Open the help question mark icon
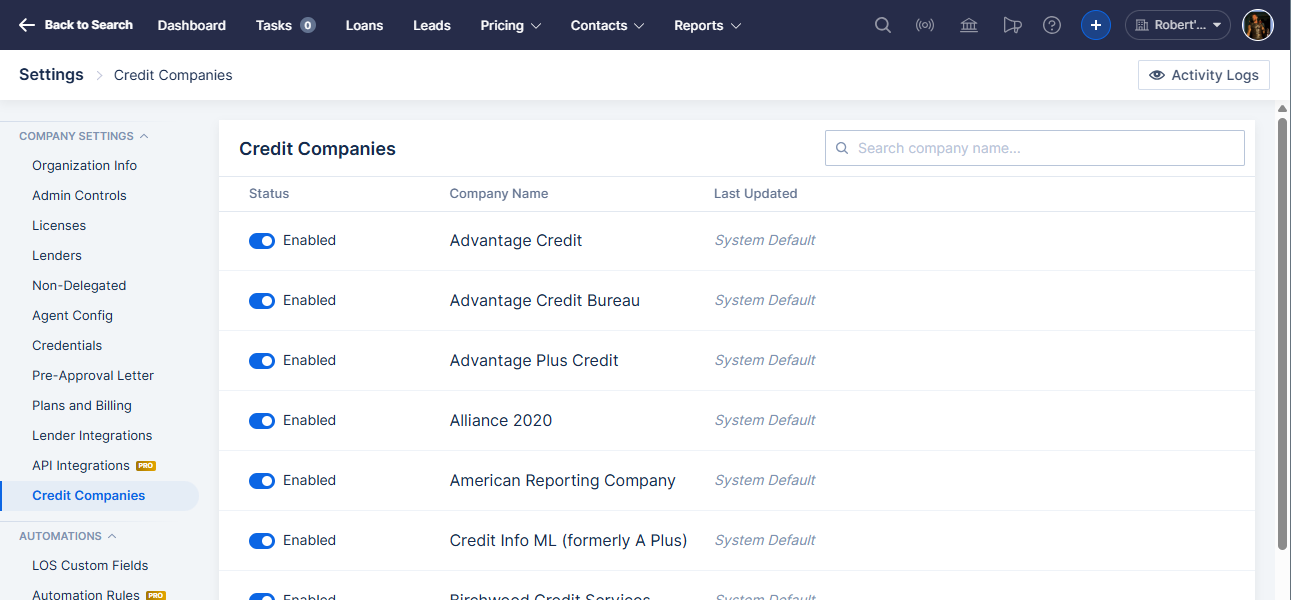This screenshot has height=600, width=1291. click(1052, 25)
